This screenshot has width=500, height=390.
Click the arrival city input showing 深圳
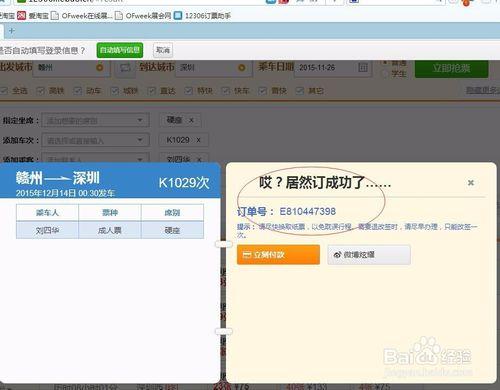coord(213,68)
